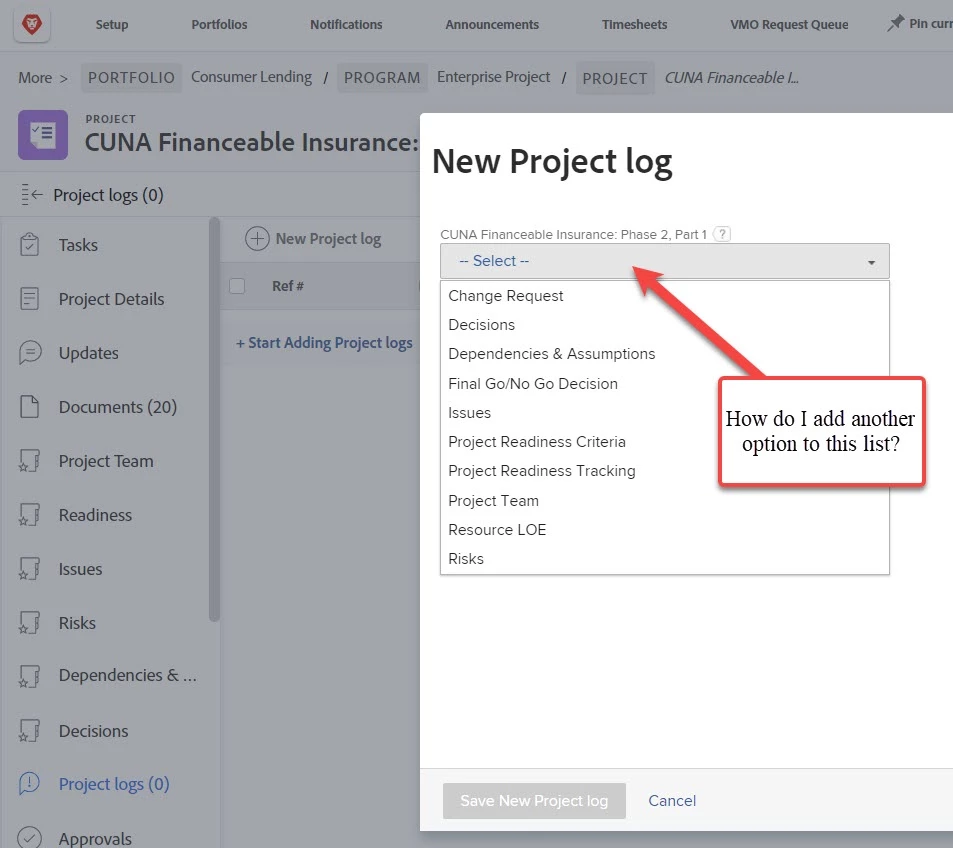Click Cancel in the dialog
The width and height of the screenshot is (953, 848).
(x=672, y=801)
